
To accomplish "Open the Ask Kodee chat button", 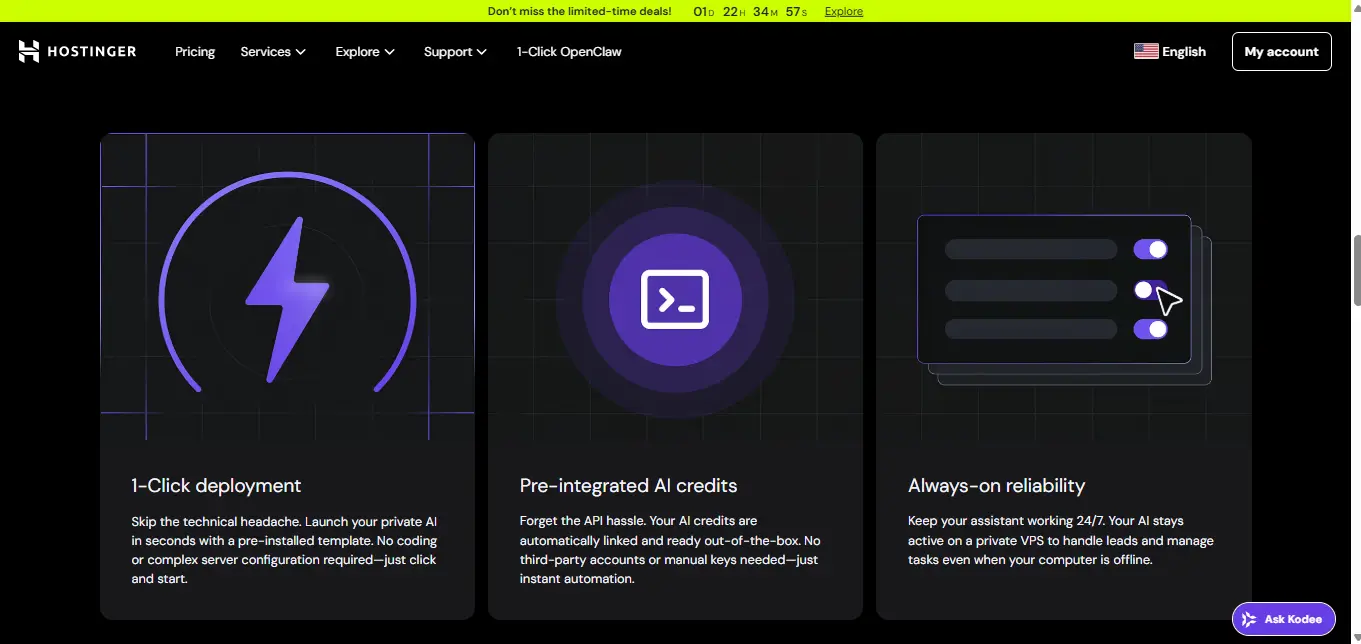I will (x=1283, y=619).
